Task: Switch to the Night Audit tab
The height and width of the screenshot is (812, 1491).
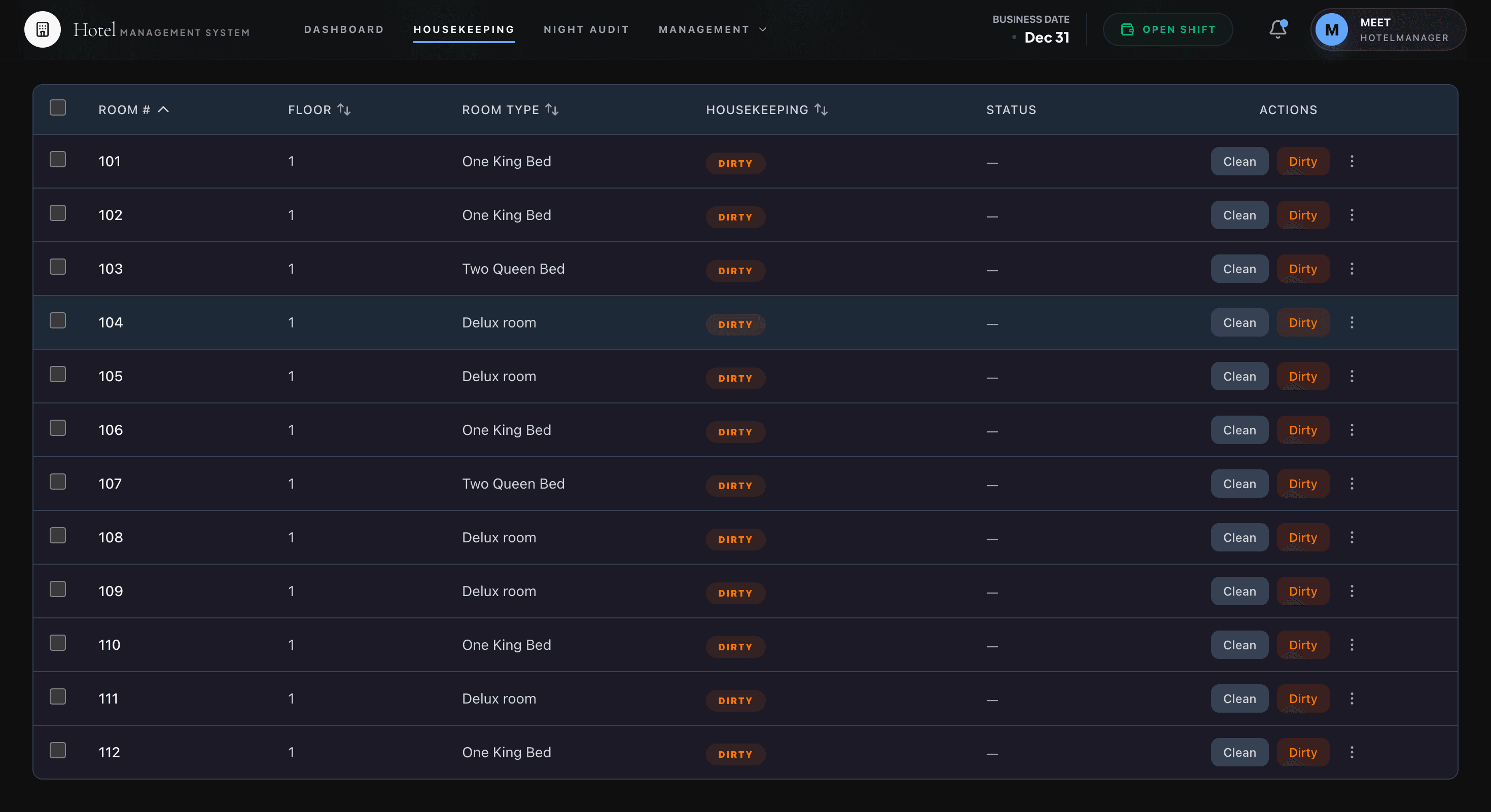Action: [x=586, y=29]
